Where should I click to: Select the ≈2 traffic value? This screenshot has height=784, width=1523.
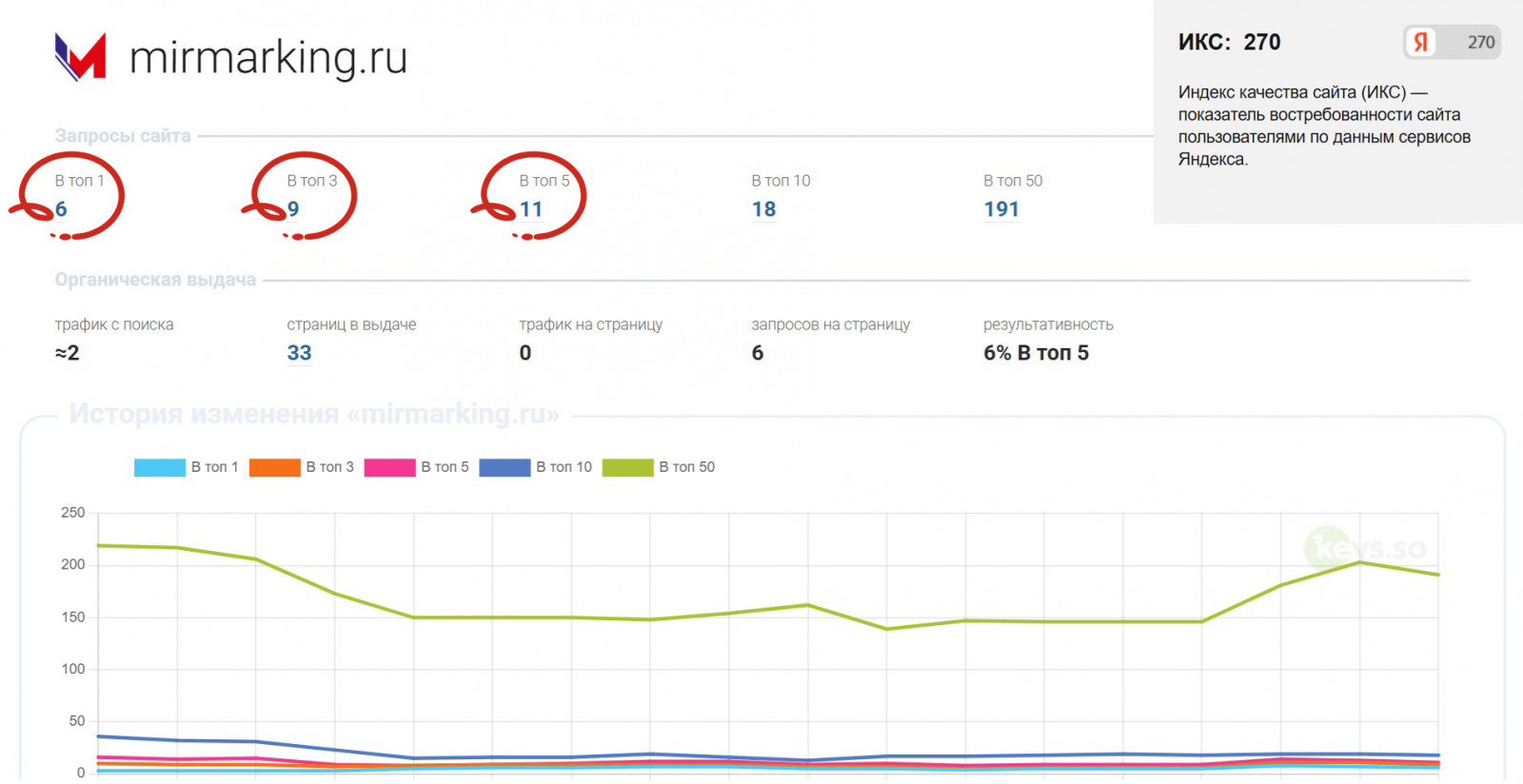(67, 353)
